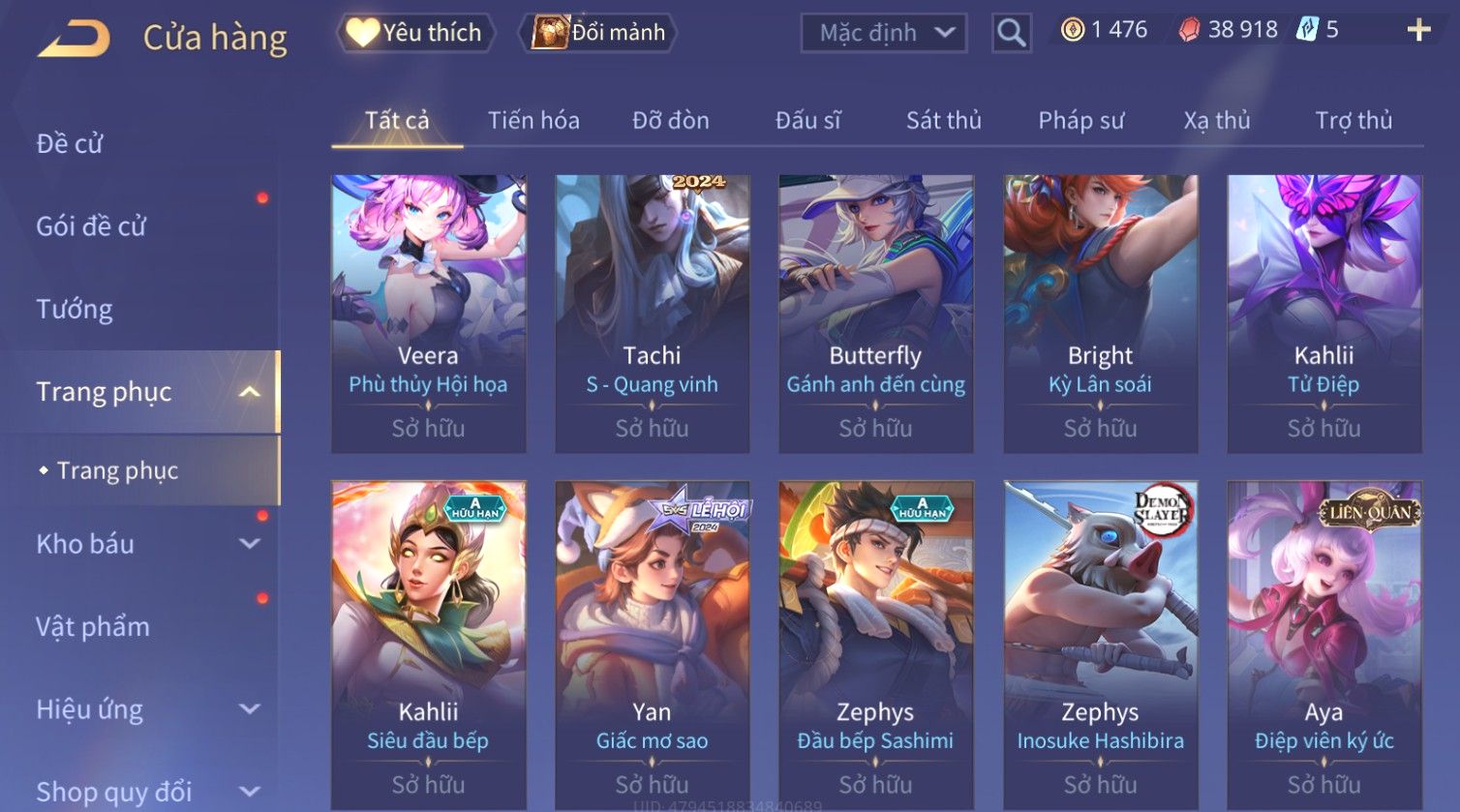Collapse the Trang phục menu section

[250, 392]
